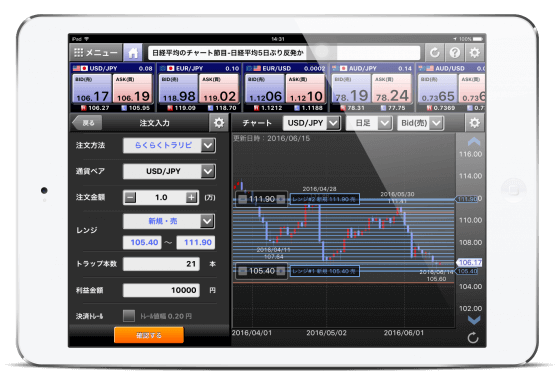The image size is (560, 381).
Task: Tap AUD/JPY ASK 78.24 tile
Action: (x=392, y=88)
